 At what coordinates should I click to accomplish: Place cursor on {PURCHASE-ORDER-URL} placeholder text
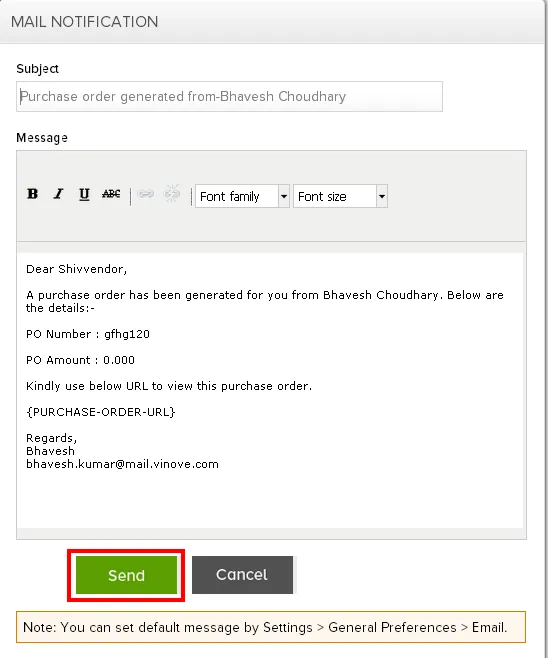point(101,412)
